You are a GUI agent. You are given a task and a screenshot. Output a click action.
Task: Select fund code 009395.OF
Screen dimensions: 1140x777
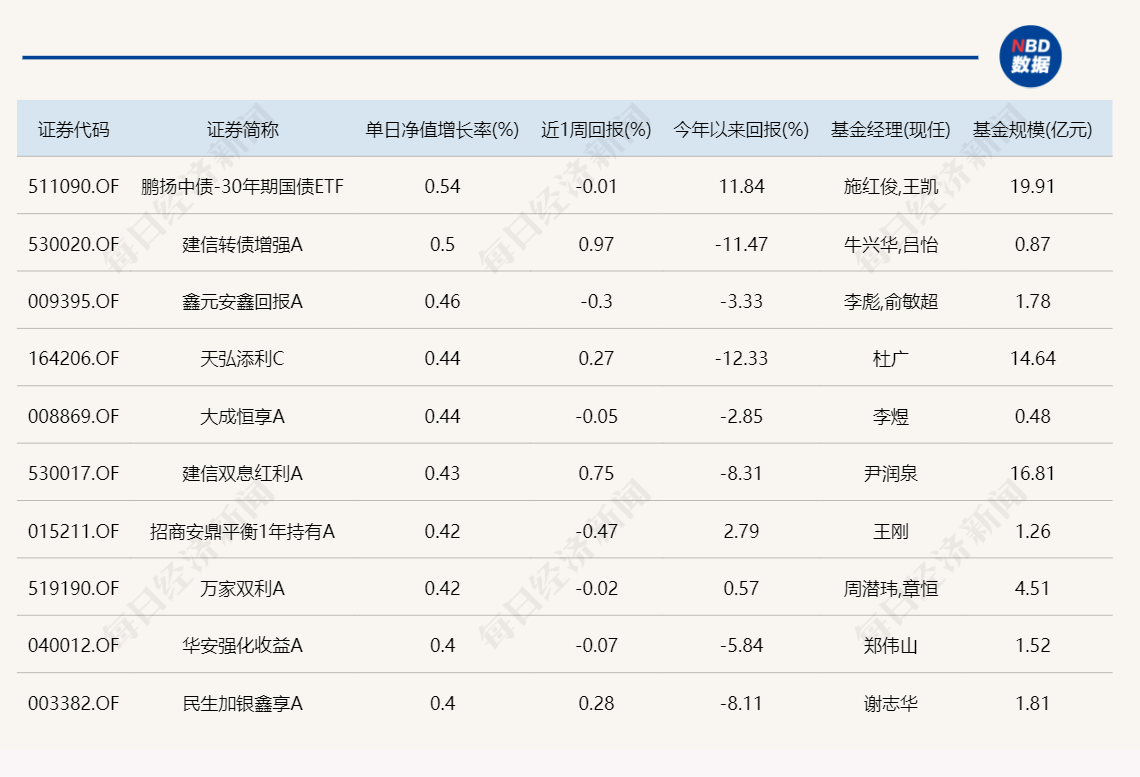click(x=73, y=301)
